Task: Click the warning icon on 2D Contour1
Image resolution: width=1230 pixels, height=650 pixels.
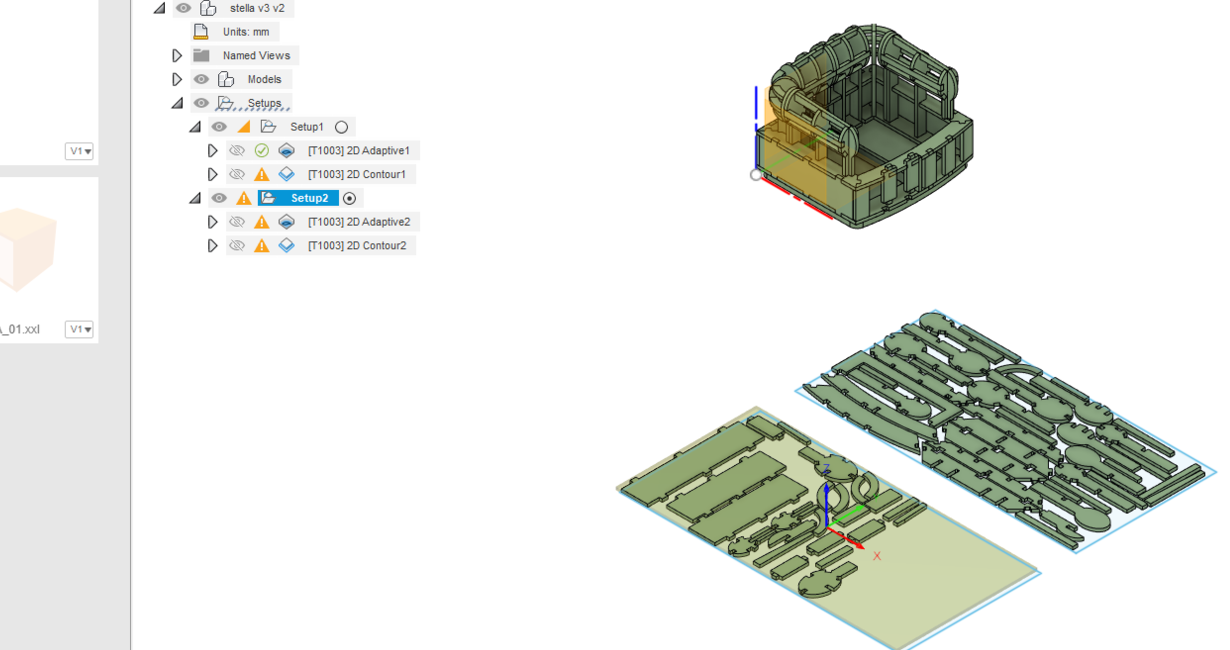Action: 262,175
